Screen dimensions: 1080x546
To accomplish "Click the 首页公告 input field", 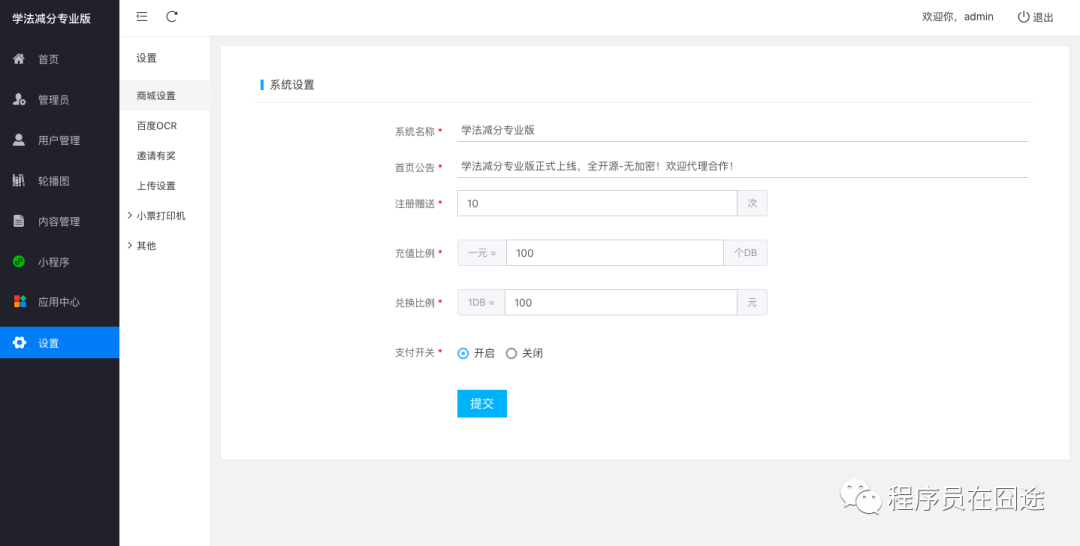I will pos(742,166).
